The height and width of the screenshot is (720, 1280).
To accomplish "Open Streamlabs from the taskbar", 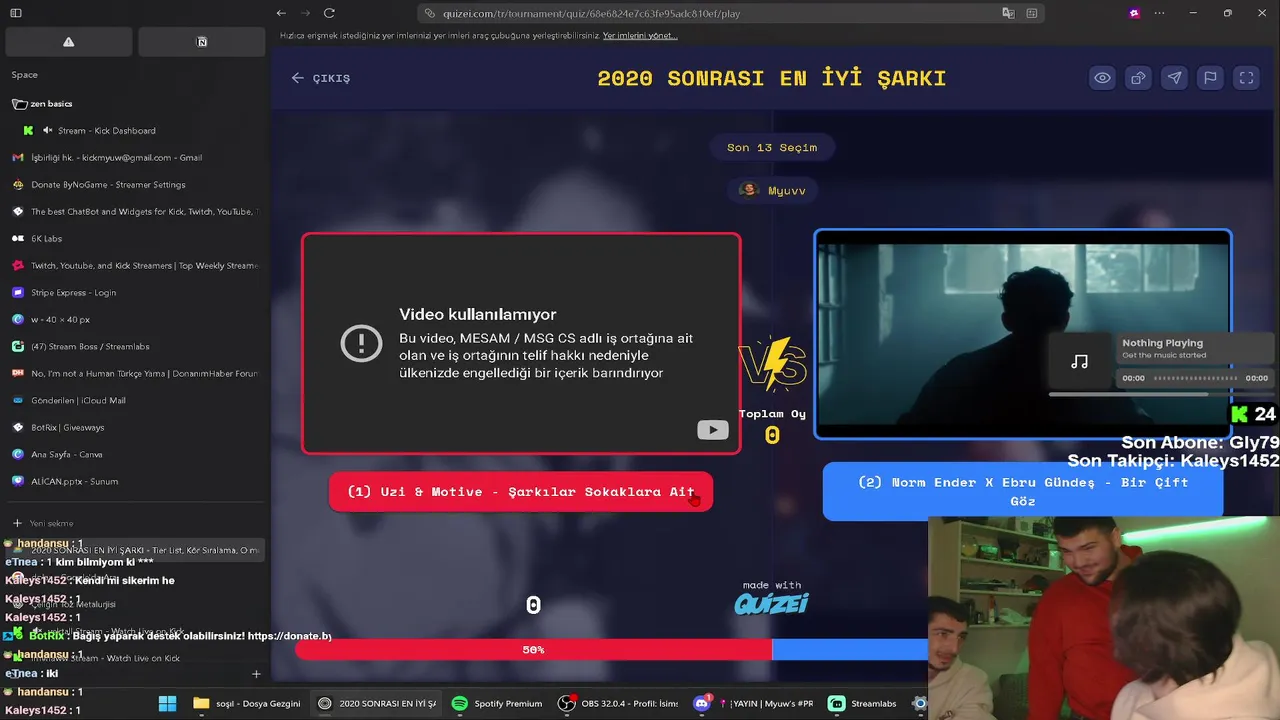I will coord(863,704).
